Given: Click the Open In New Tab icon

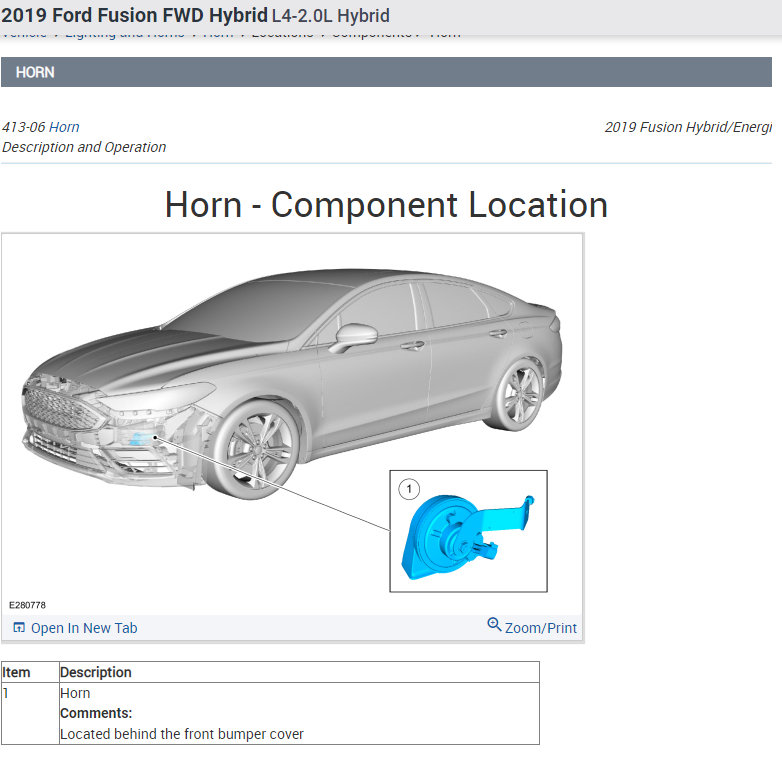Looking at the screenshot, I should pos(19,627).
